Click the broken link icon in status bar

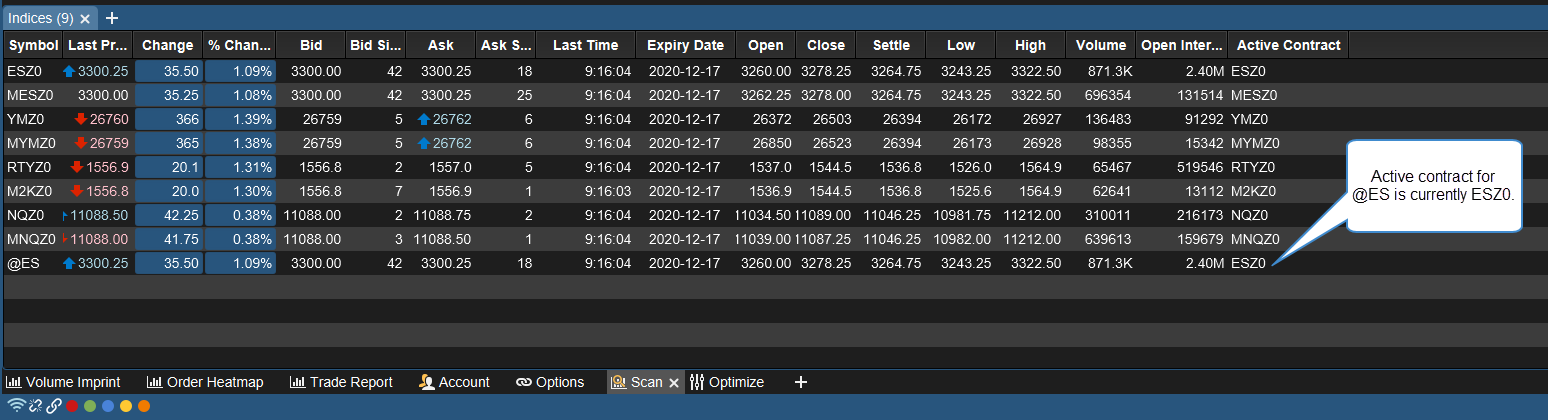pyautogui.click(x=35, y=406)
